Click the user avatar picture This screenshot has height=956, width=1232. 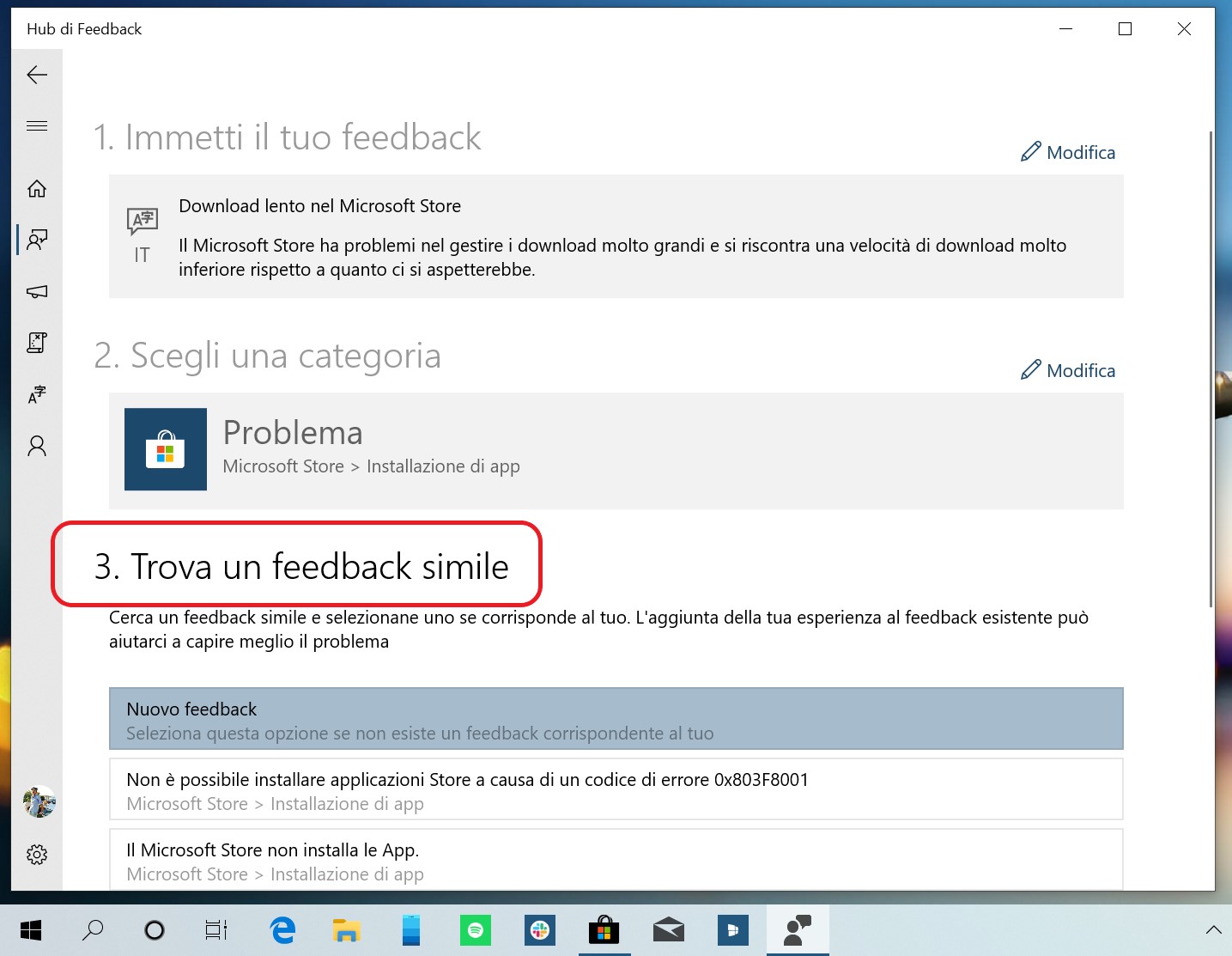39,802
